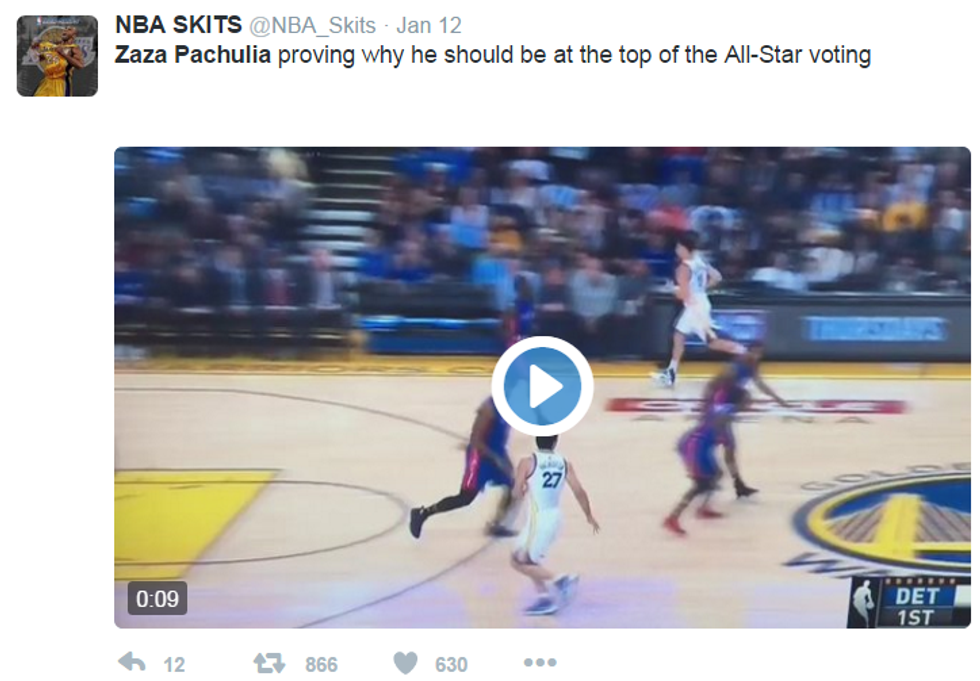
Task: Click the NBA SKITS display name
Action: [179, 25]
